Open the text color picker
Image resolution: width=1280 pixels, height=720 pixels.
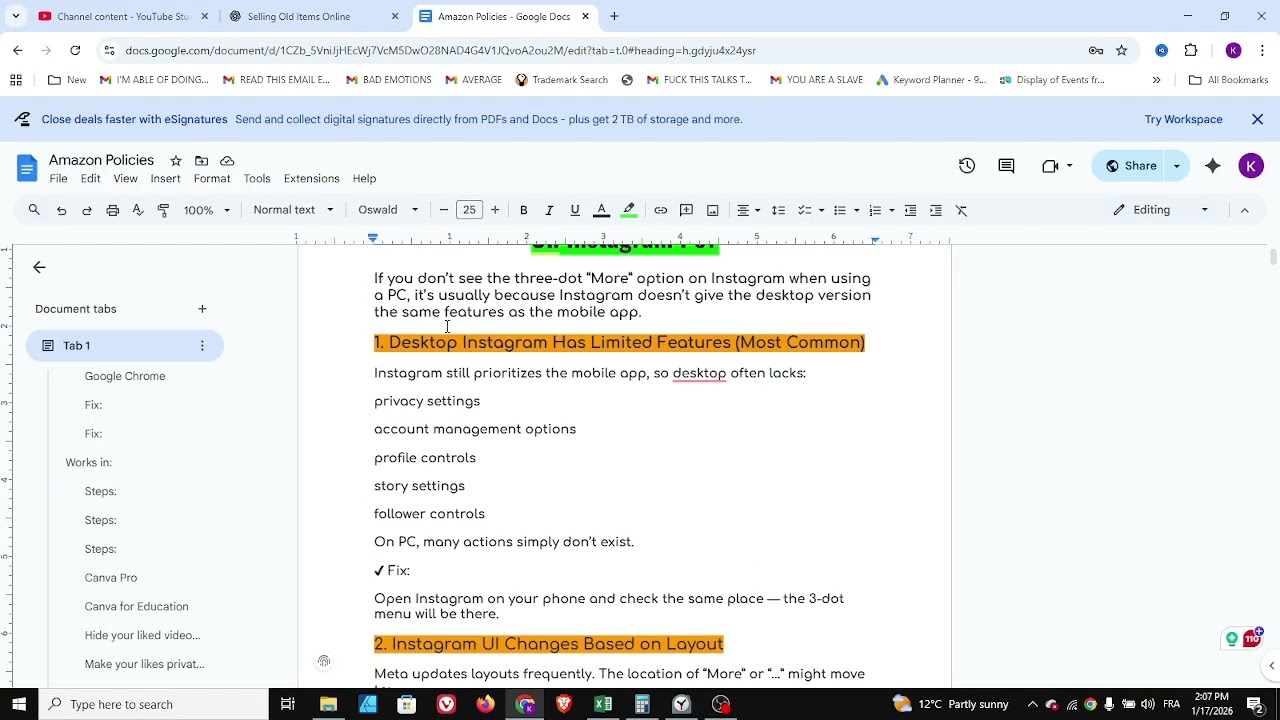coord(602,210)
